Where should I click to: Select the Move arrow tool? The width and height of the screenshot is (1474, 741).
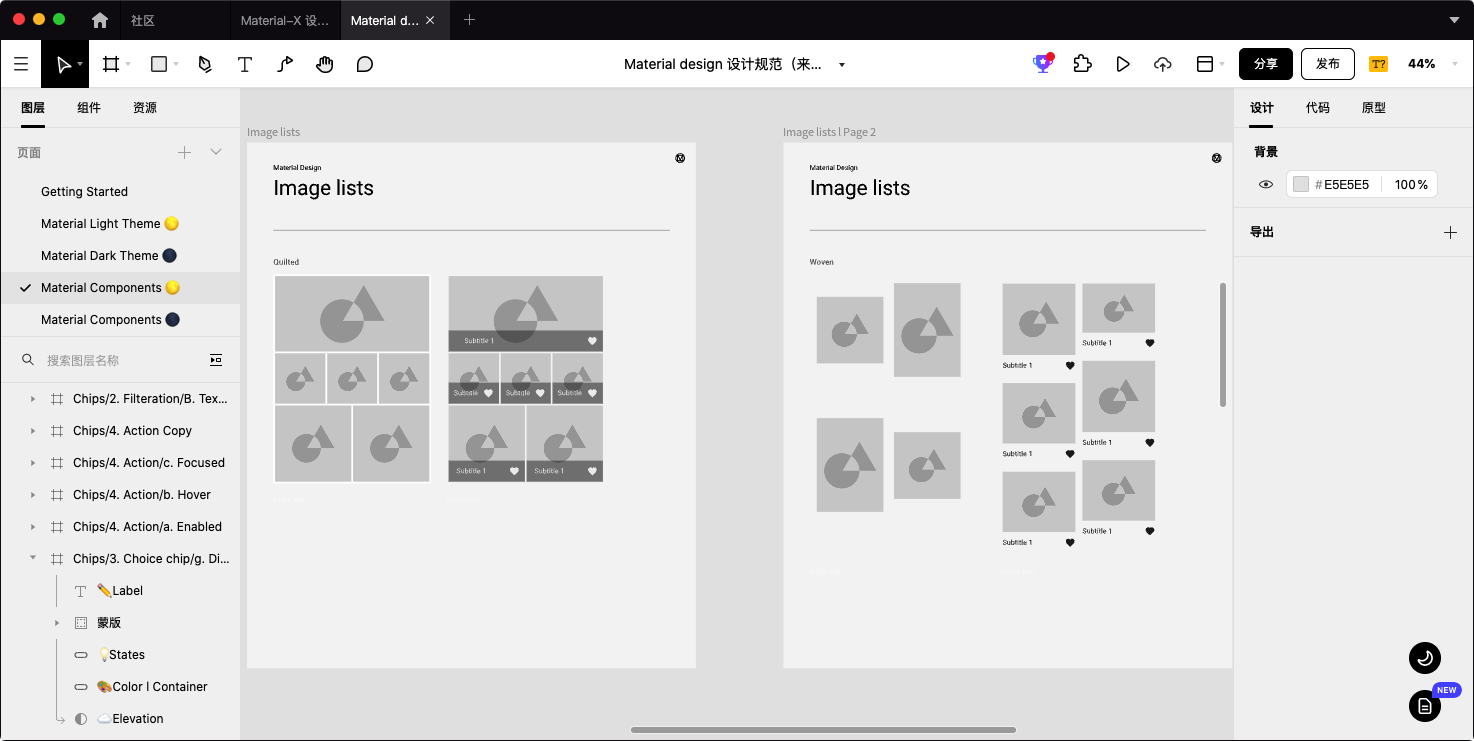coord(64,64)
